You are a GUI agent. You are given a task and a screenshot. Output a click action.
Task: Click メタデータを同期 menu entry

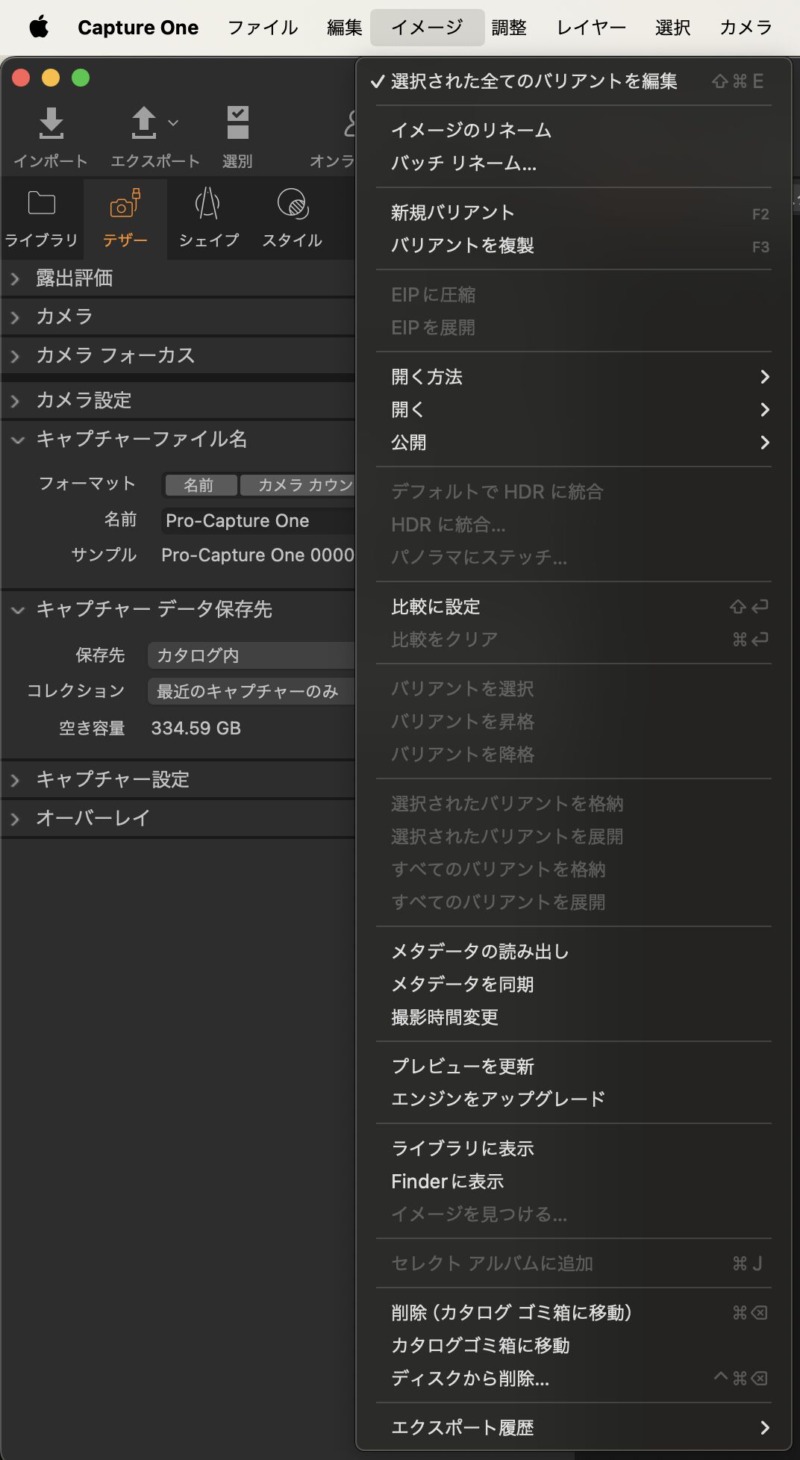(x=462, y=984)
